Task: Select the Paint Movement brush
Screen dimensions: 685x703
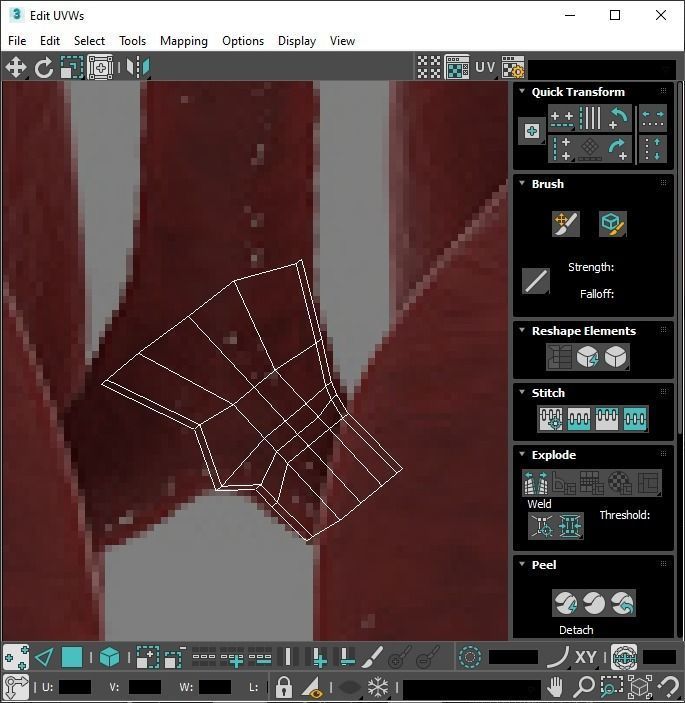Action: click(x=566, y=224)
